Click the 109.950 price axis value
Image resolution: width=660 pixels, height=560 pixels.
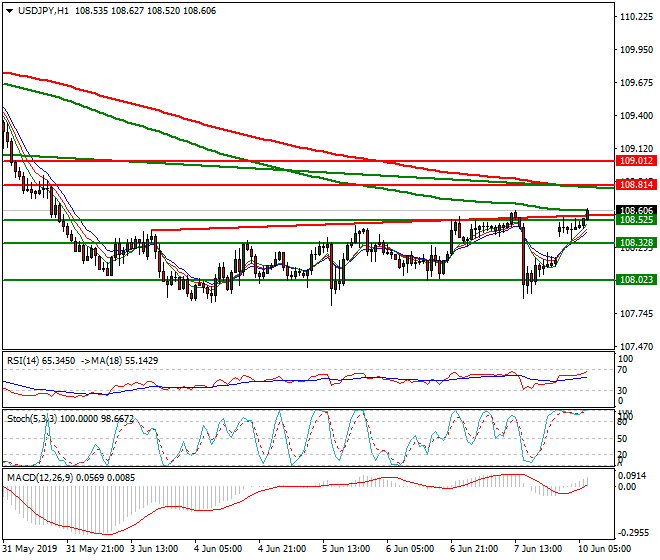coord(636,50)
